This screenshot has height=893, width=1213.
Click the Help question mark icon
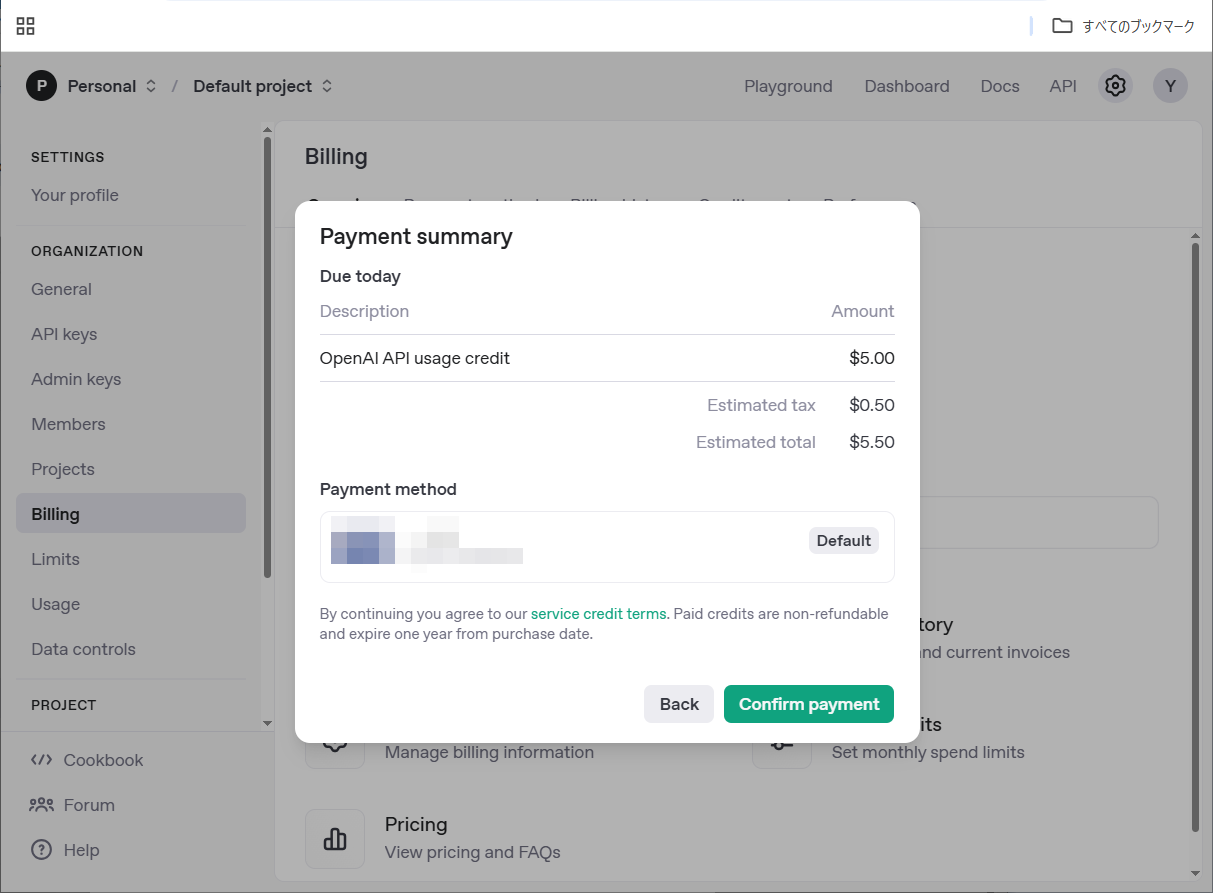tap(41, 850)
